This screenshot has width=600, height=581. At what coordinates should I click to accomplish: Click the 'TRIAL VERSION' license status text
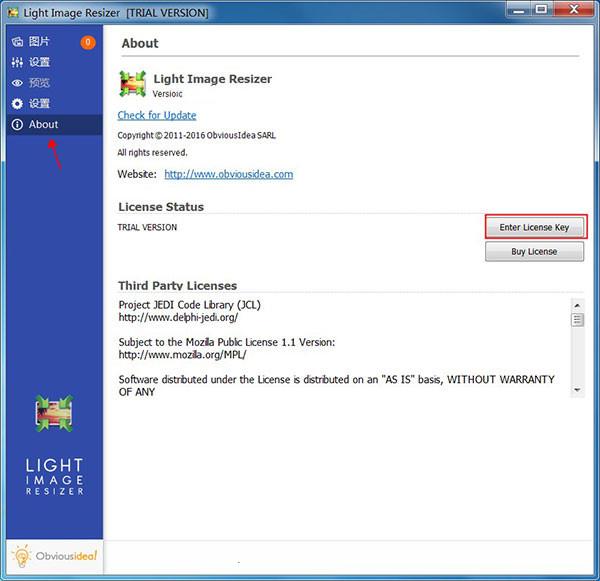click(147, 227)
